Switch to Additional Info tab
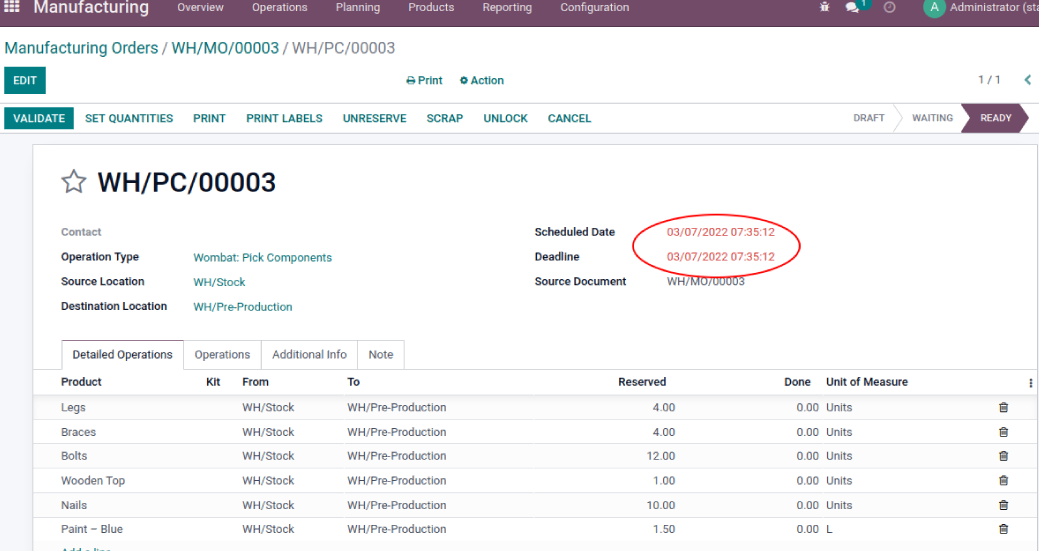The width and height of the screenshot is (1039, 551). [309, 354]
